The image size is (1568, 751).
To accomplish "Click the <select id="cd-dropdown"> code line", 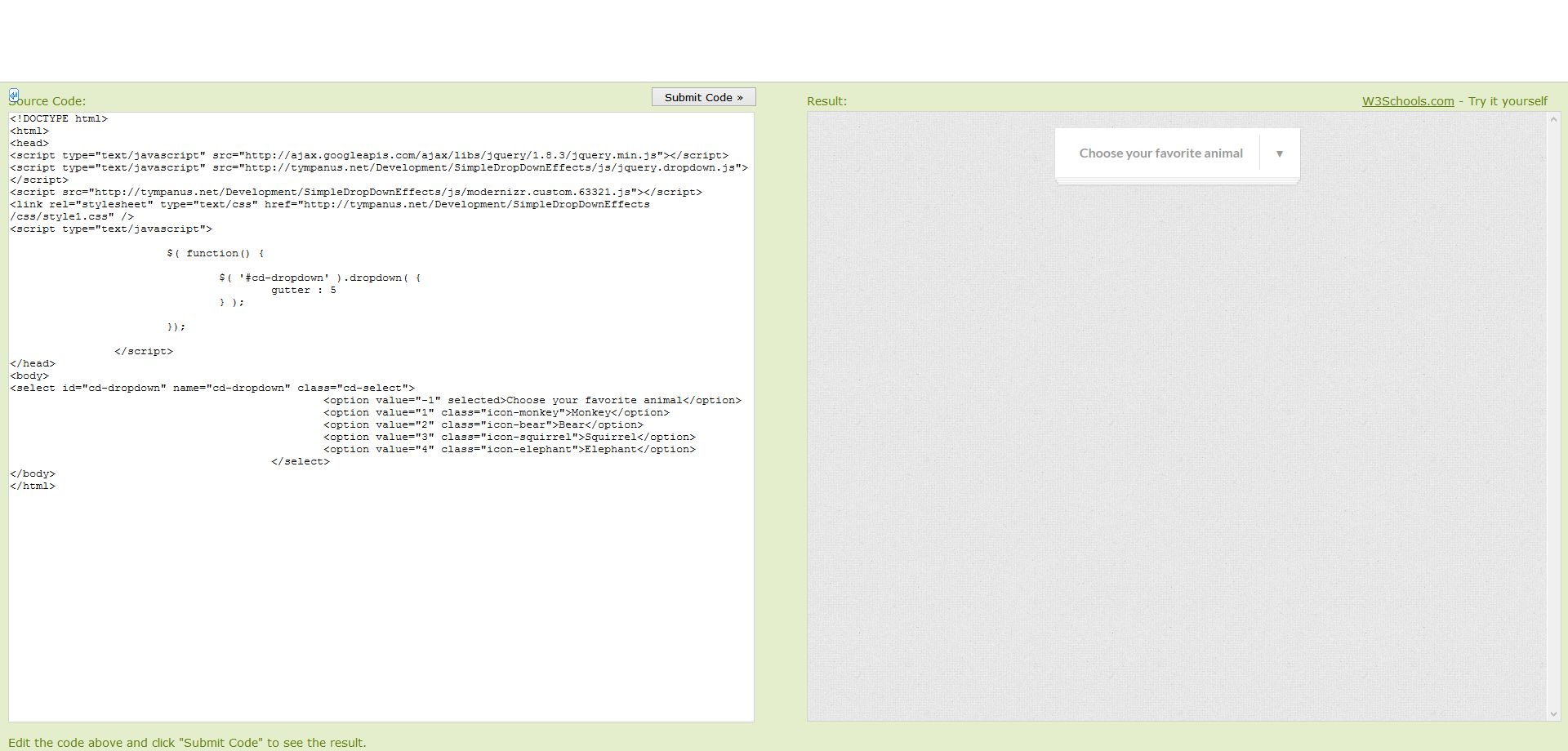I will click(212, 389).
